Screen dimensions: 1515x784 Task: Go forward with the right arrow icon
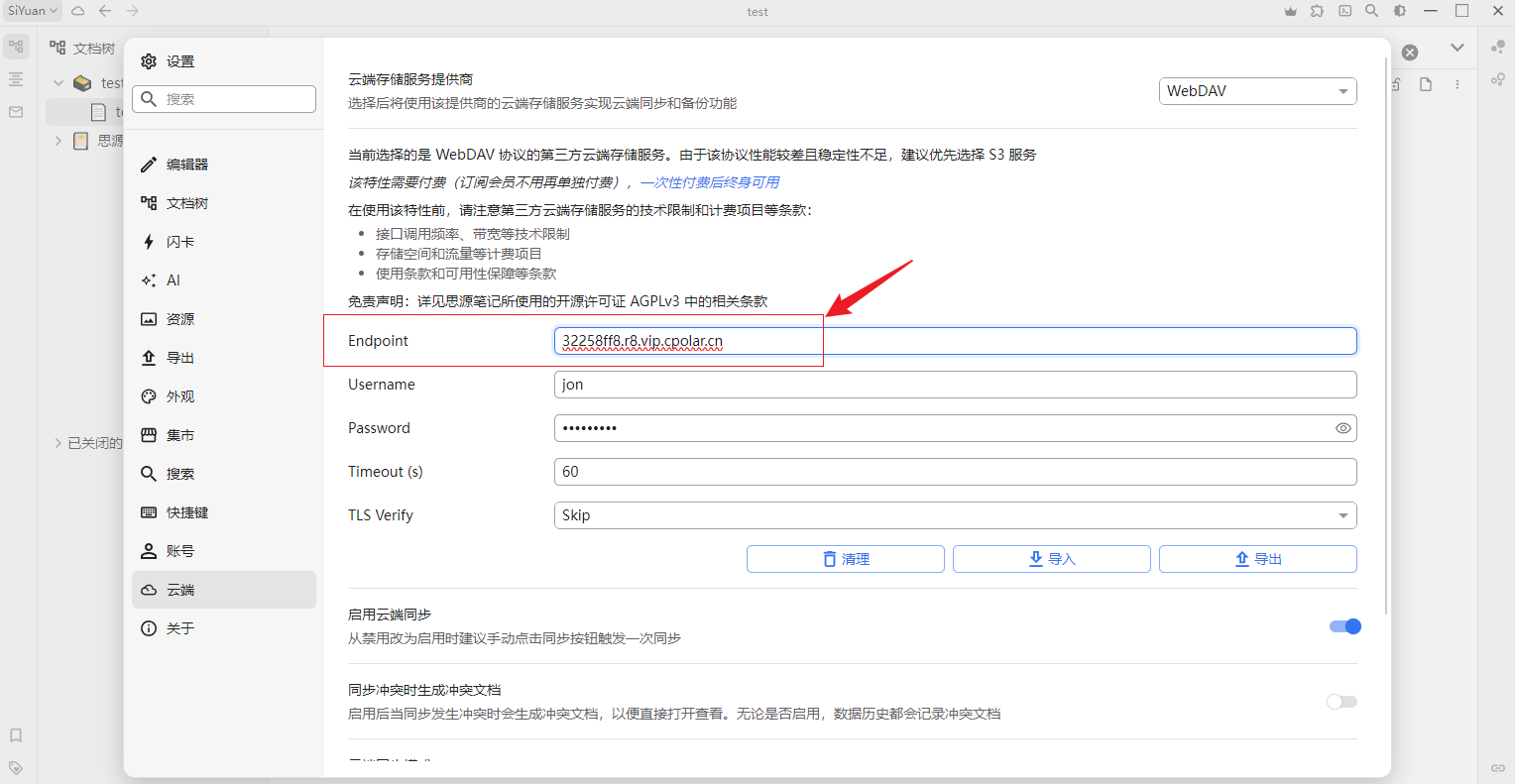(x=133, y=11)
